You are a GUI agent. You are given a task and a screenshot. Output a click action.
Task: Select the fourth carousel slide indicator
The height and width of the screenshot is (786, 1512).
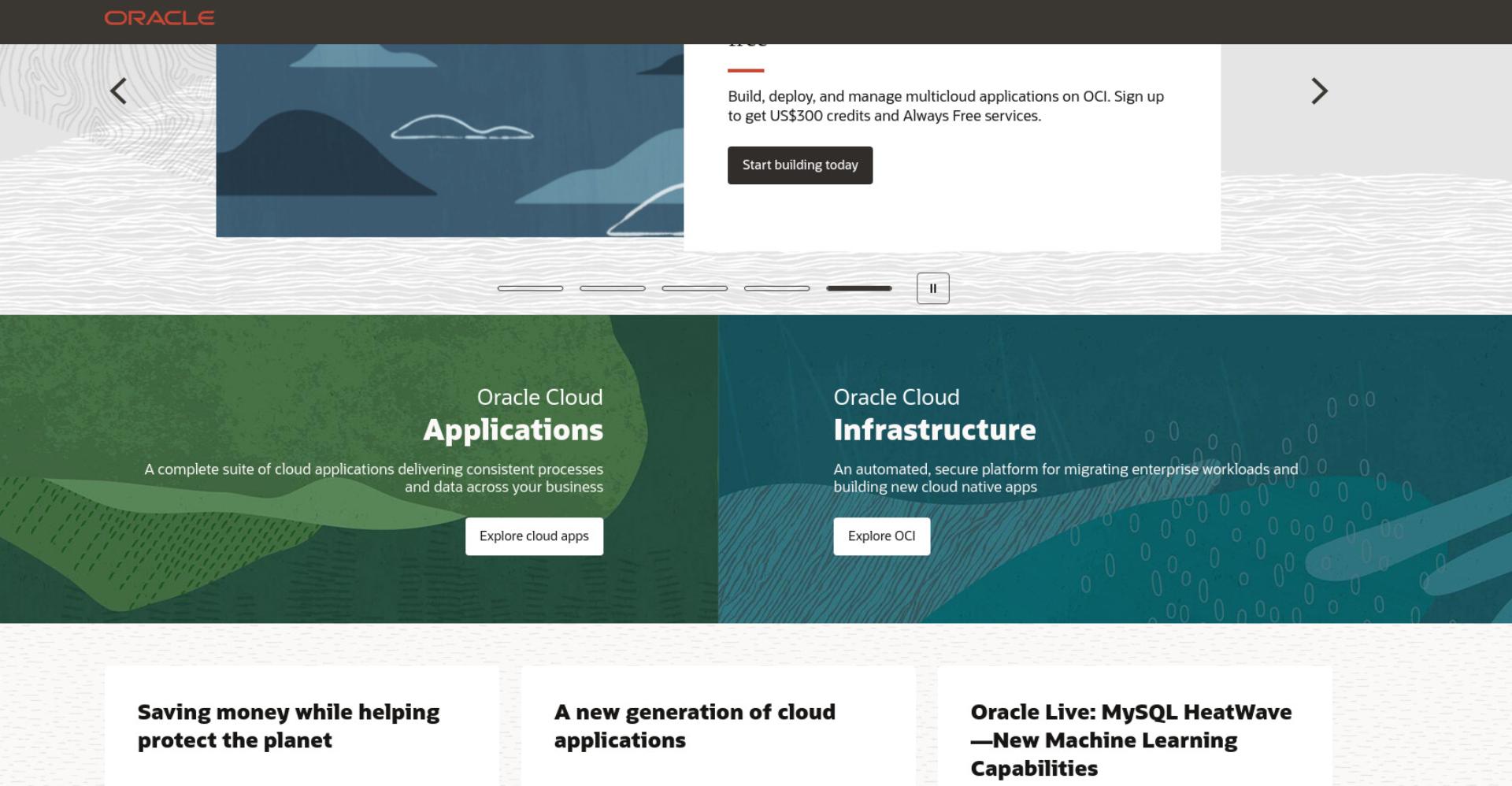(776, 288)
